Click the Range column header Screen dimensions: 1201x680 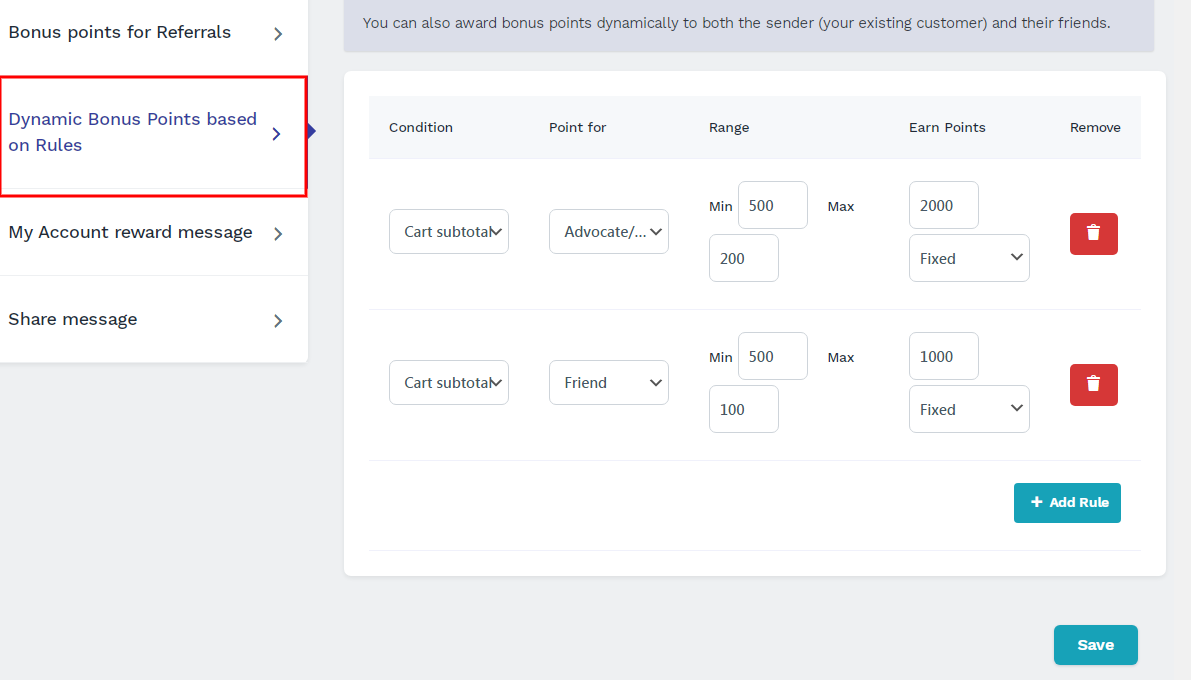tap(729, 128)
